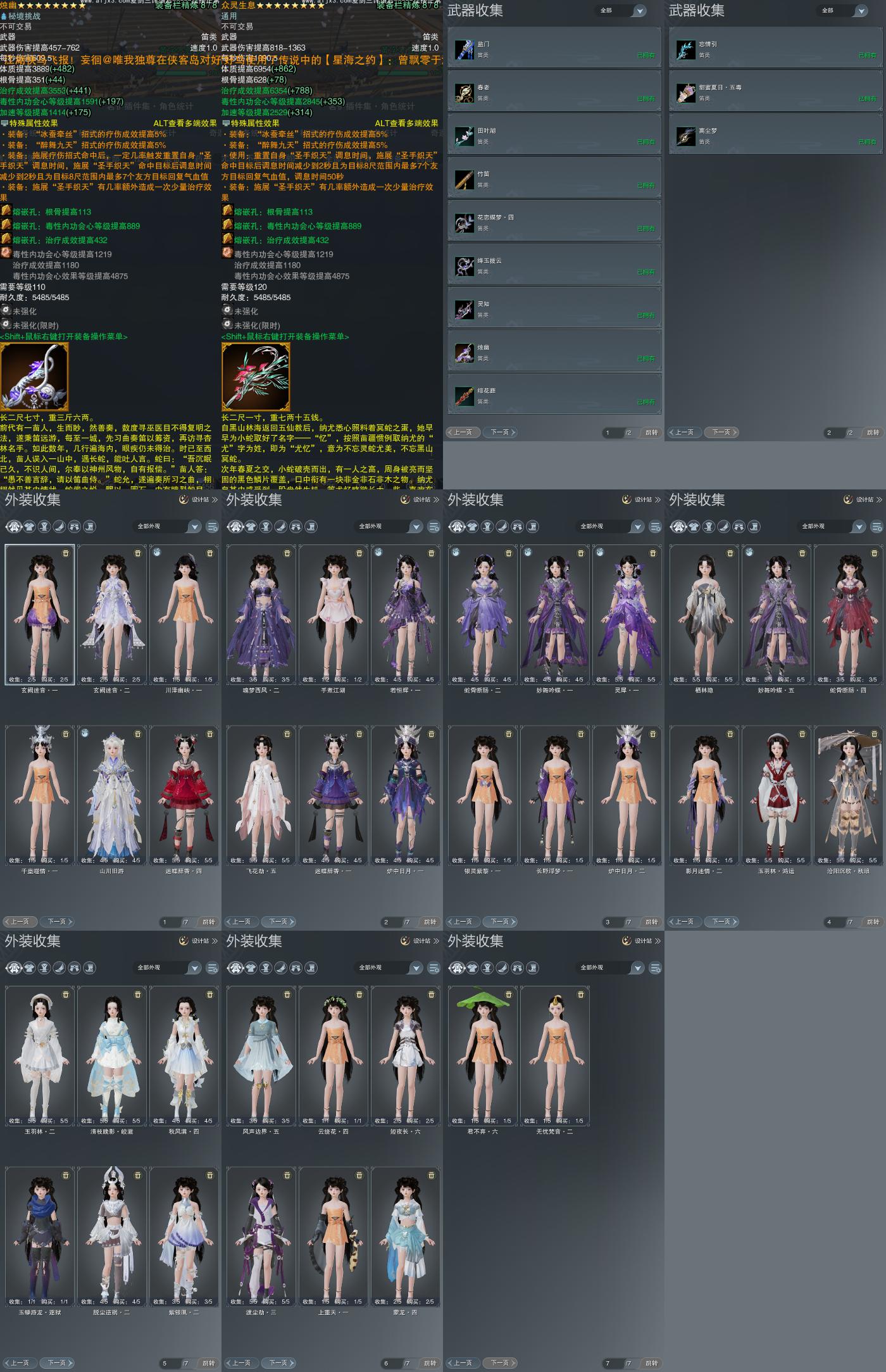Open 设计站 link on outfit page 2
The height and width of the screenshot is (1372, 886).
[420, 500]
